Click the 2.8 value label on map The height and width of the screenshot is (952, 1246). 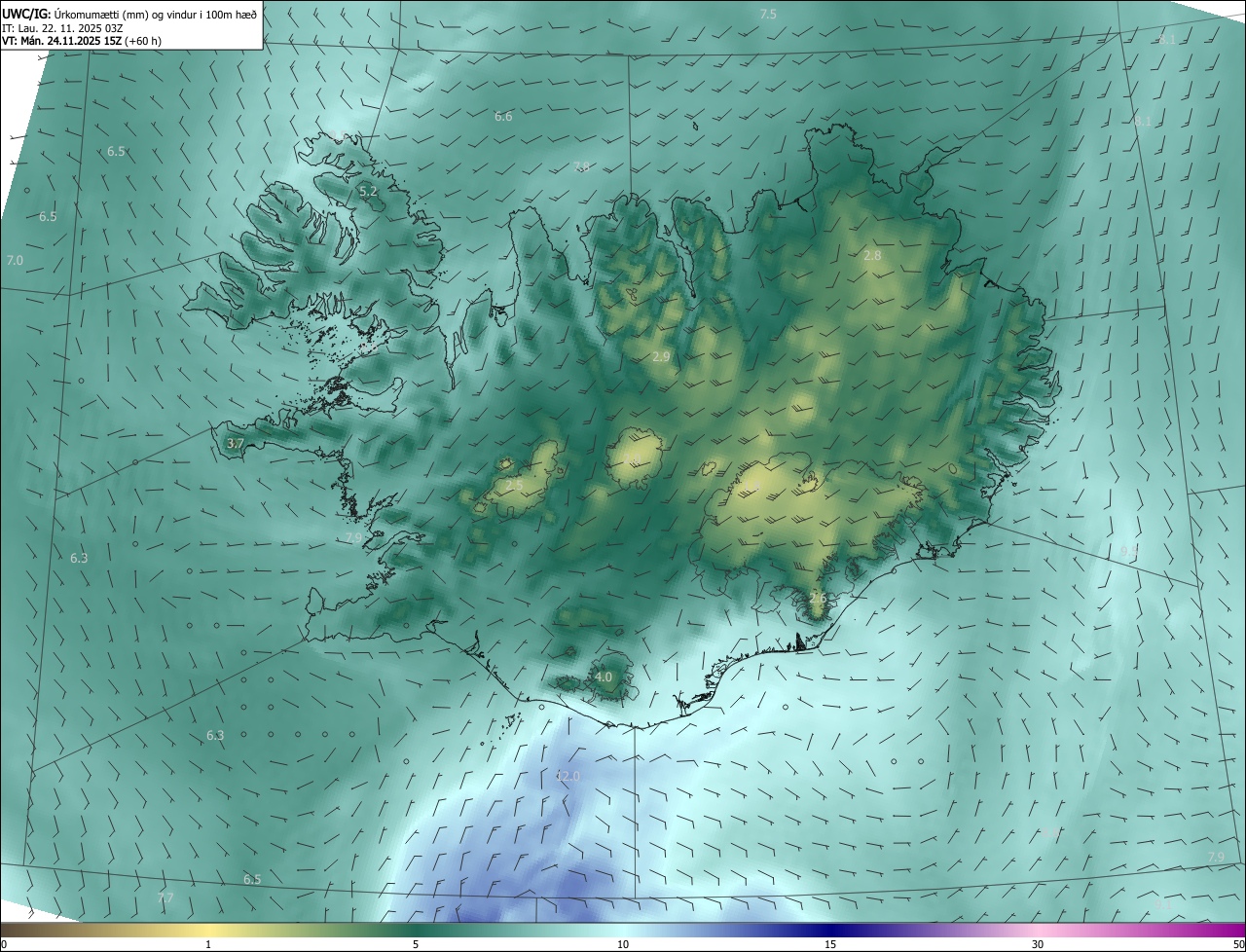click(x=872, y=256)
